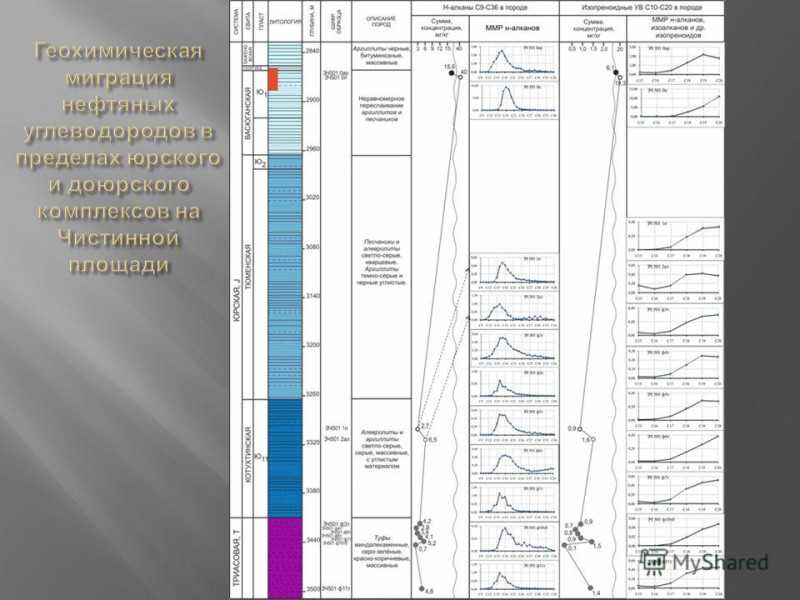The width and height of the screenshot is (800, 600).
Task: Click the "ОПИСАНИЕ ПОРОД" column header
Action: (381, 21)
